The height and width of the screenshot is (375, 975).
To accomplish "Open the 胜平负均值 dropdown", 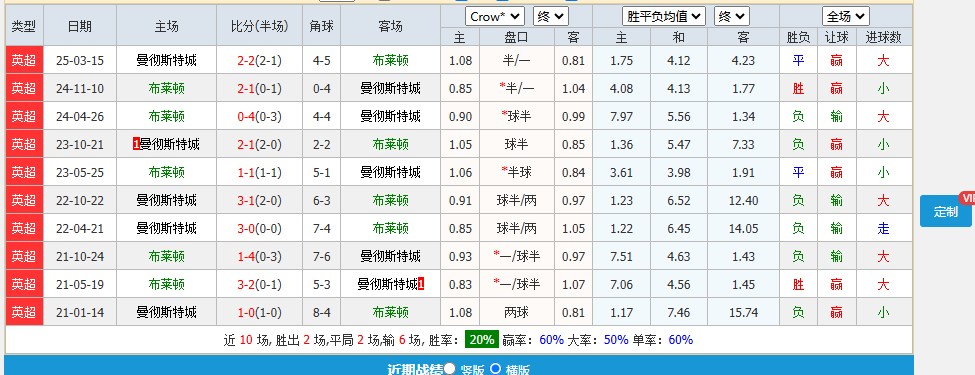I will pyautogui.click(x=663, y=17).
